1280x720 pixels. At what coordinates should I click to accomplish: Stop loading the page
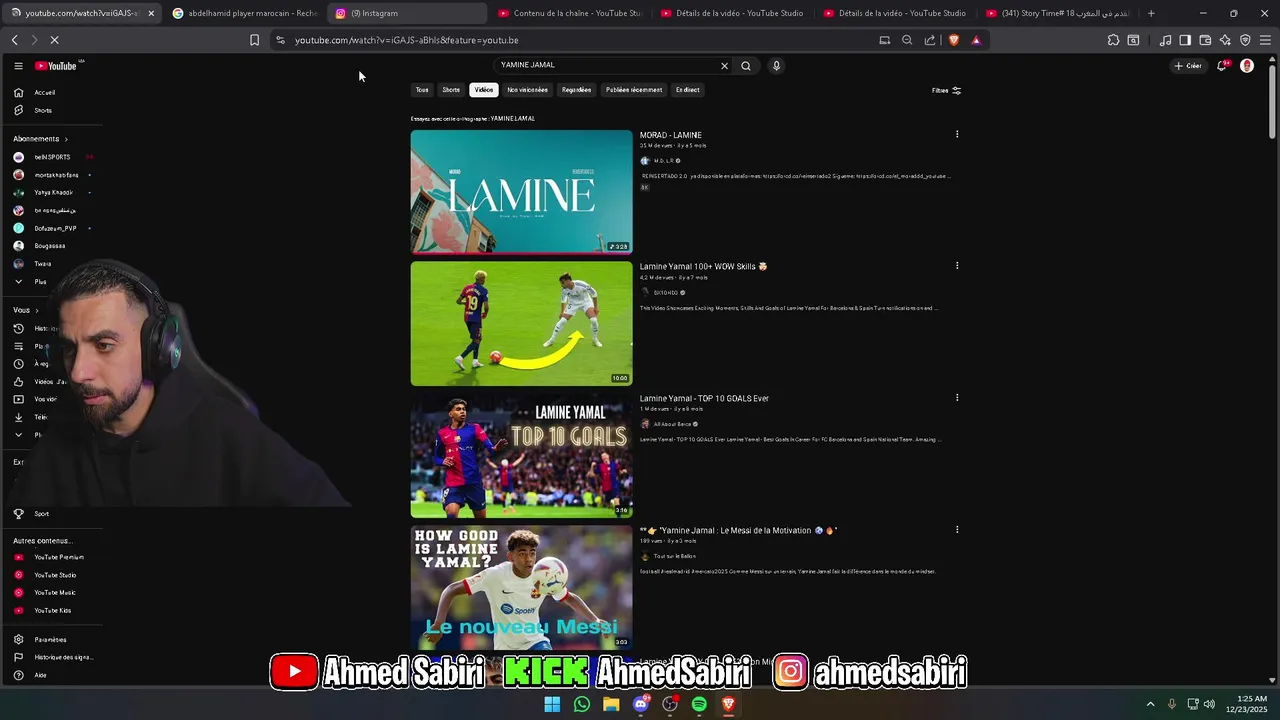click(55, 40)
